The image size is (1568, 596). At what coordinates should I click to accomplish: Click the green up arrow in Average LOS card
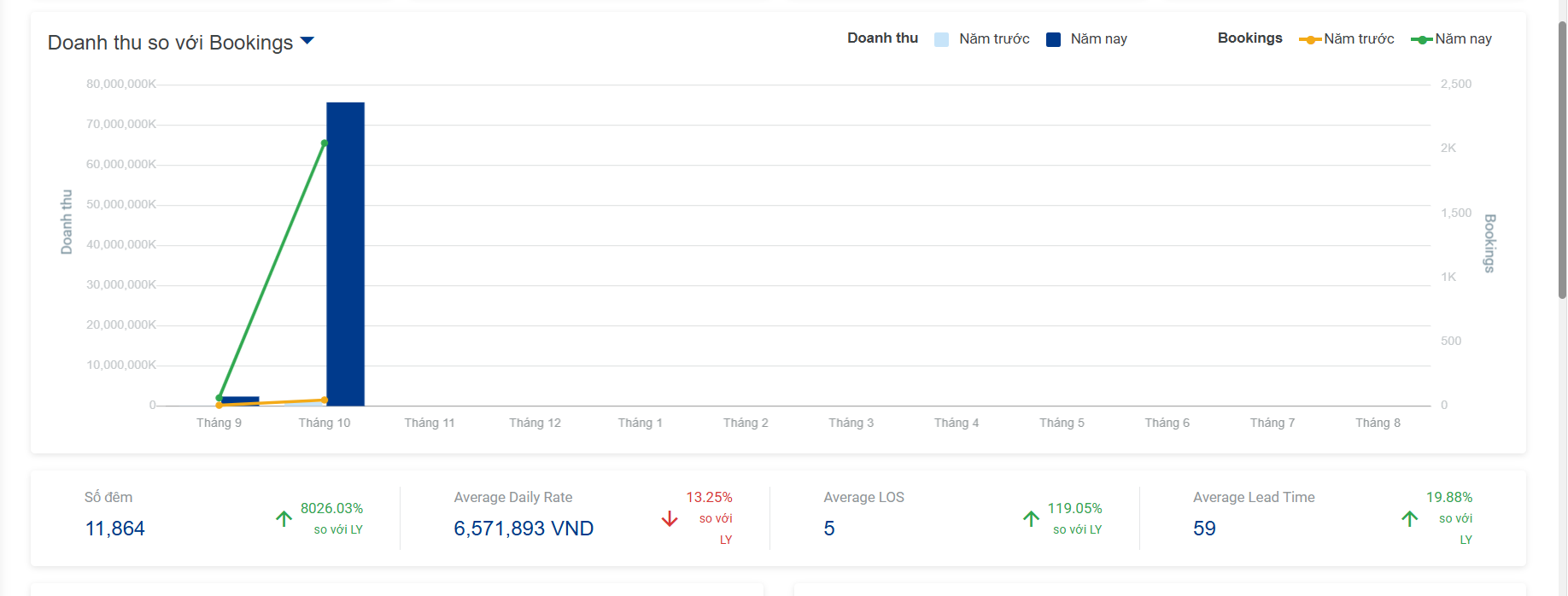(x=1031, y=518)
